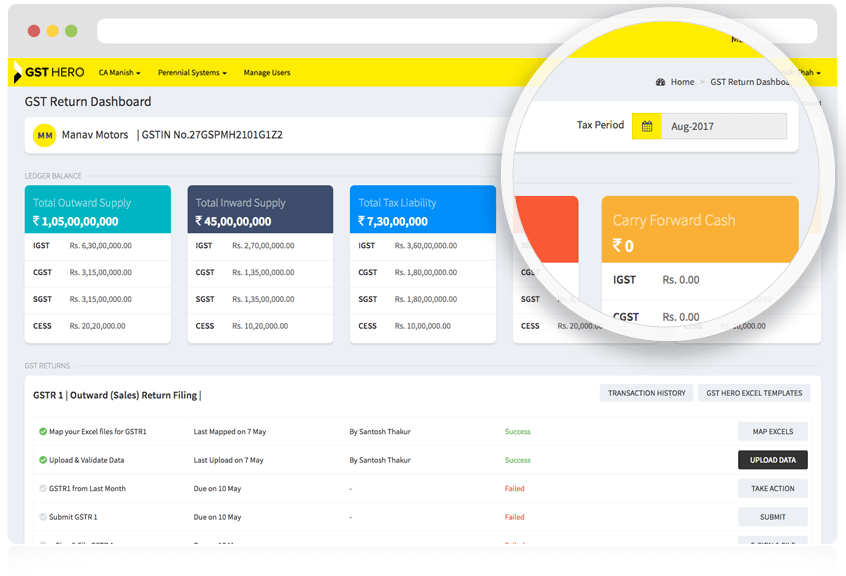846x576 pixels.
Task: Click By Santosh Thakur in the Upload & Validate row
Action: pyautogui.click(x=380, y=460)
